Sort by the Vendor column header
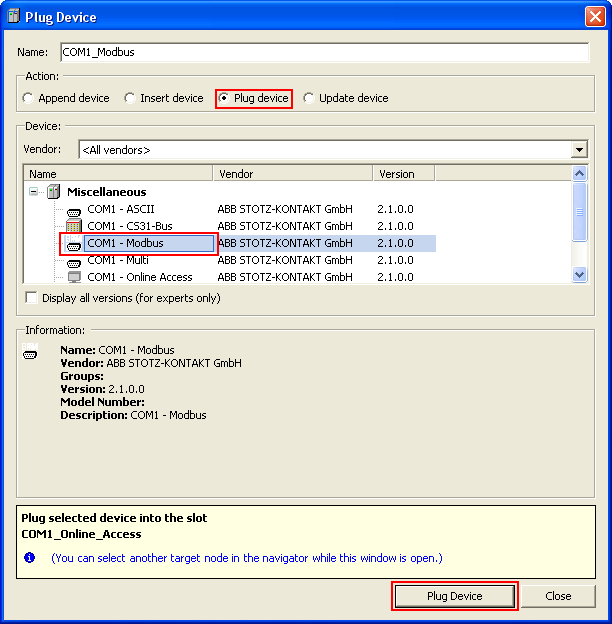The width and height of the screenshot is (612, 624). (293, 174)
